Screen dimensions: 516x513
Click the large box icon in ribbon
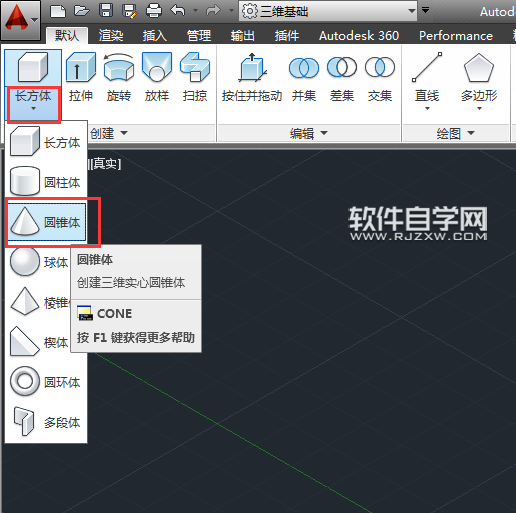(x=33, y=68)
